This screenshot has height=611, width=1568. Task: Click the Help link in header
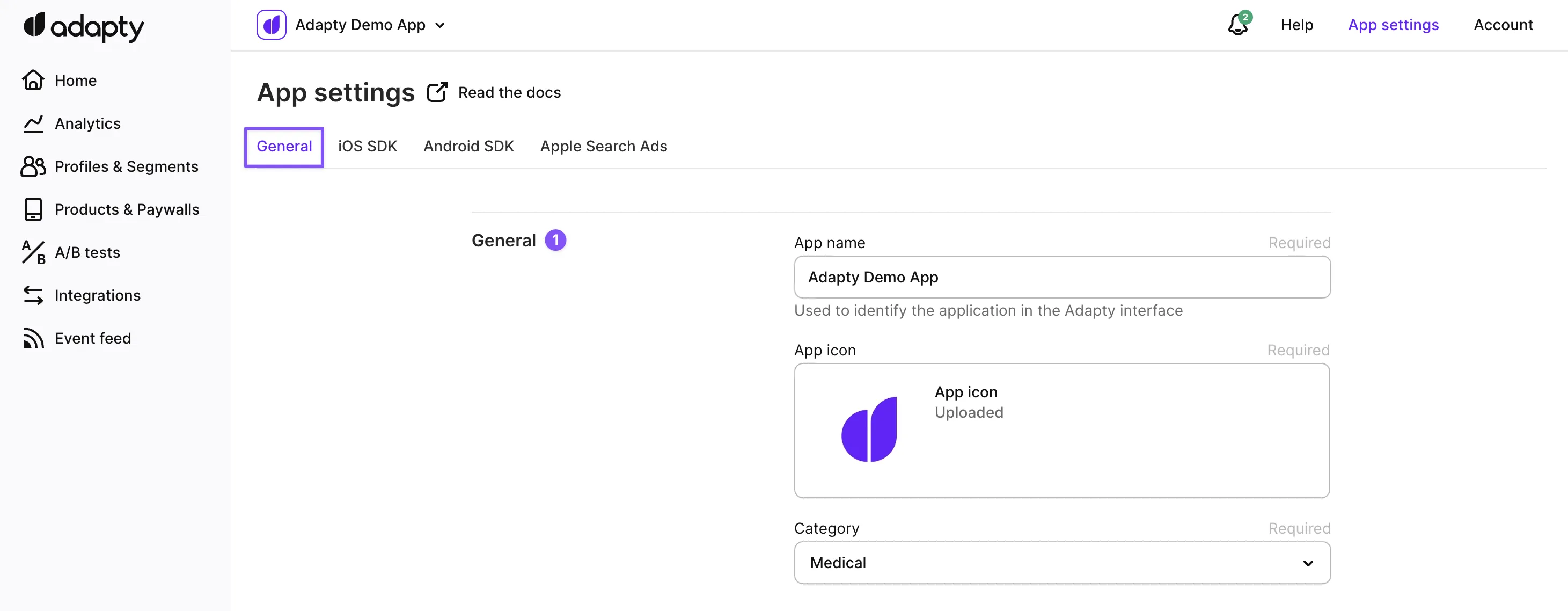pyautogui.click(x=1296, y=25)
